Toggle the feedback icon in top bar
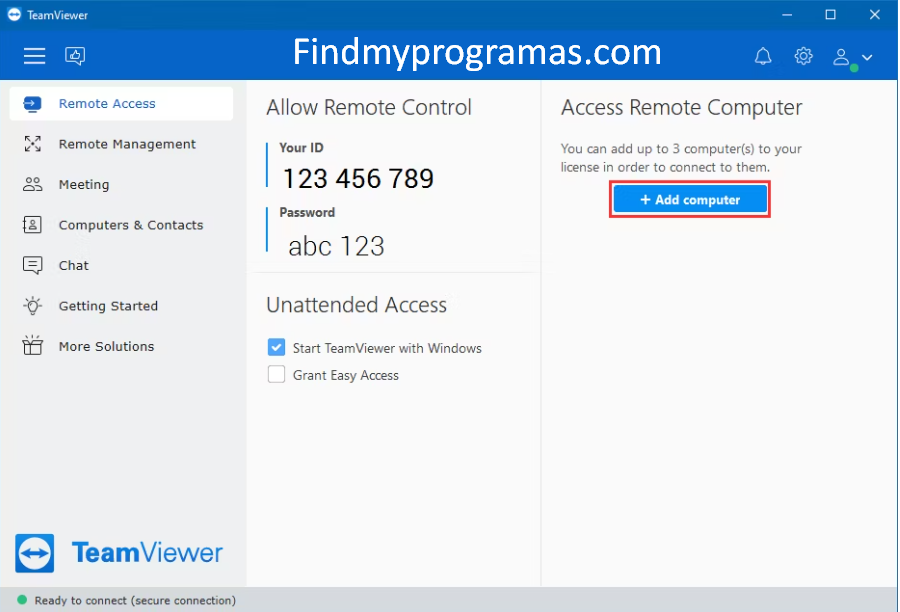The height and width of the screenshot is (612, 900). 75,56
